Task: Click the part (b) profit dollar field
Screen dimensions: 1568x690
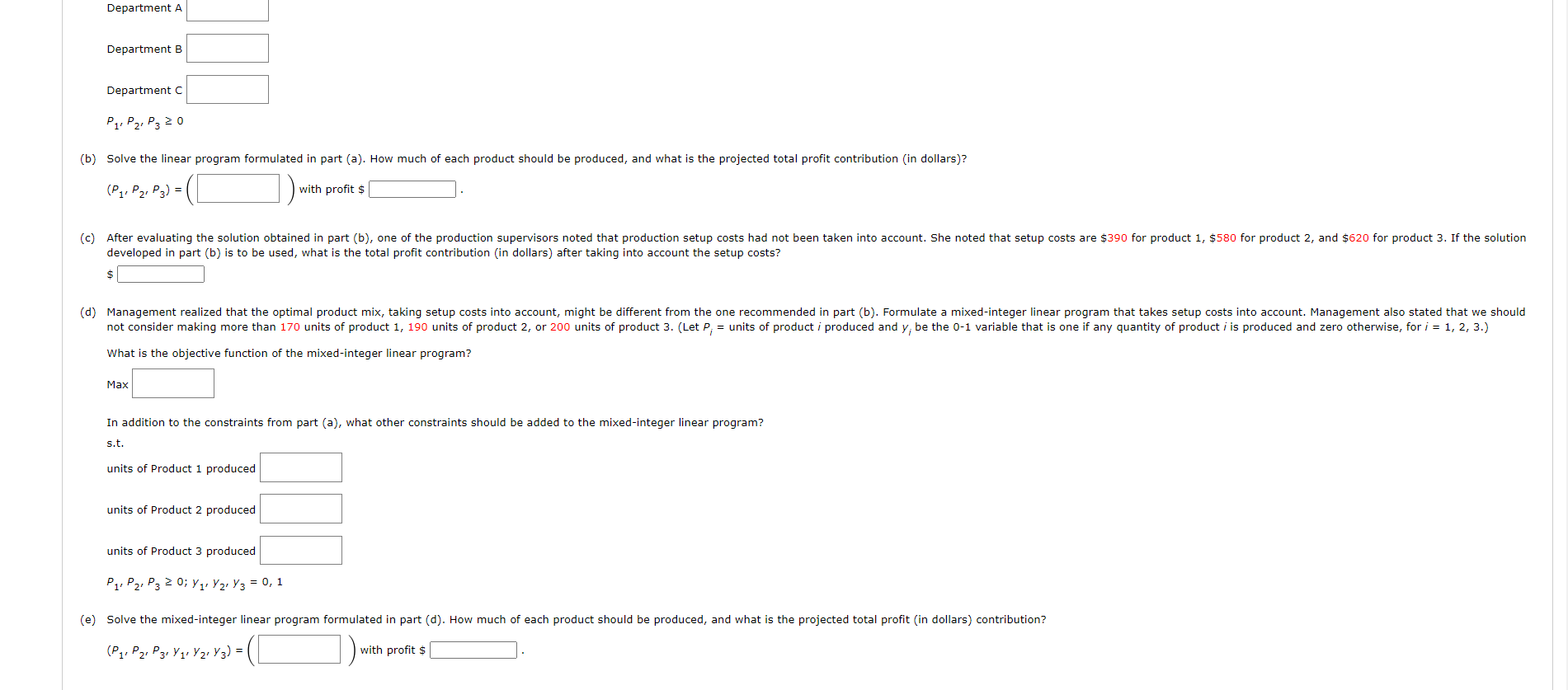Action: (412, 189)
